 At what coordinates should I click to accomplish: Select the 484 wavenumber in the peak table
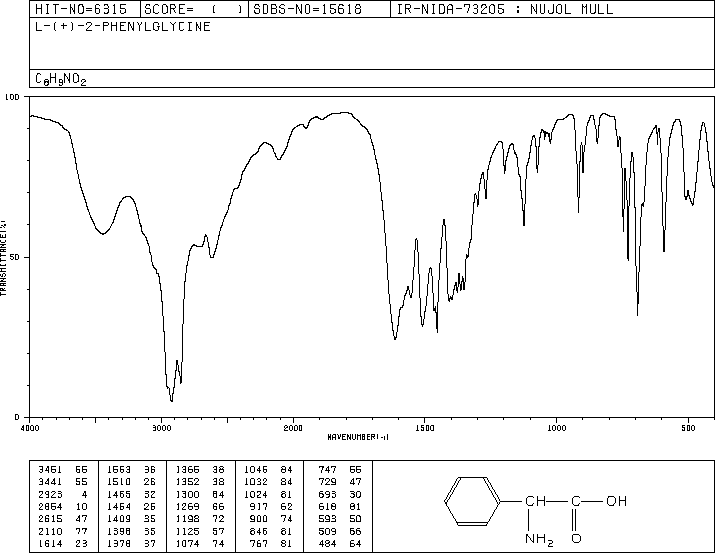point(327,544)
